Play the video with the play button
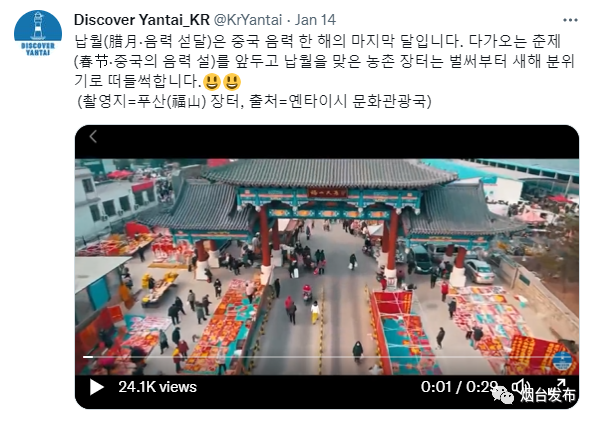 (96, 387)
